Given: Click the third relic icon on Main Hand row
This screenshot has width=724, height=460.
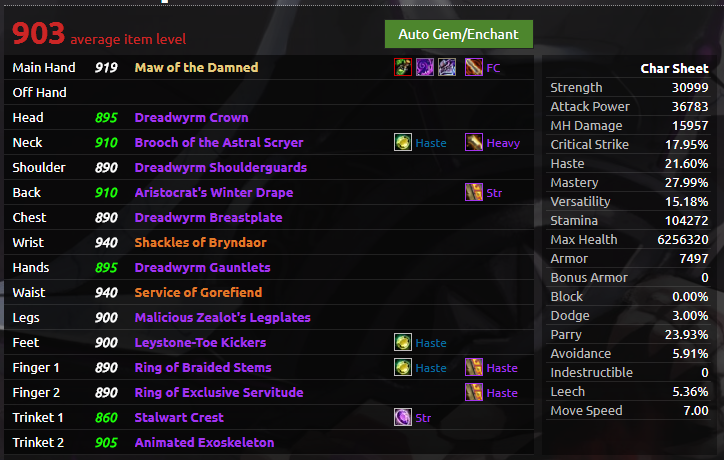Looking at the screenshot, I should [447, 67].
